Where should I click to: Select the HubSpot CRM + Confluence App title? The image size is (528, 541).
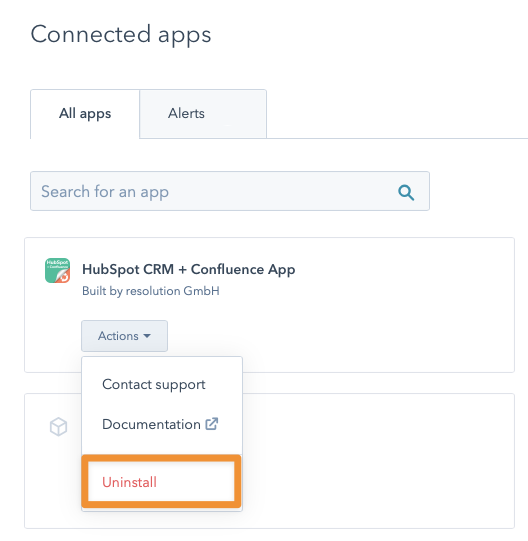coord(188,269)
